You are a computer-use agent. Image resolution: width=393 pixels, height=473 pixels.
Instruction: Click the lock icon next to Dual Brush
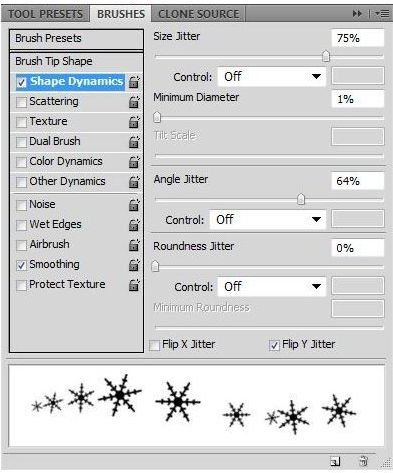[134, 142]
